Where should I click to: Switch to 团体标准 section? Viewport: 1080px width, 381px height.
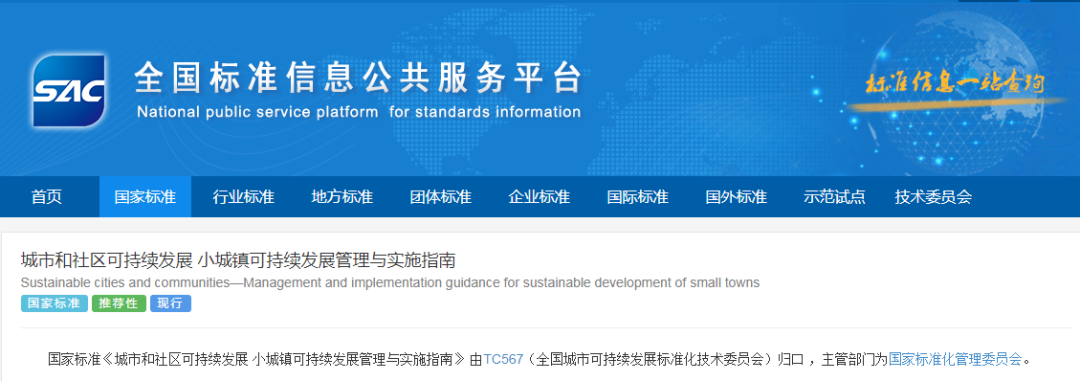440,197
